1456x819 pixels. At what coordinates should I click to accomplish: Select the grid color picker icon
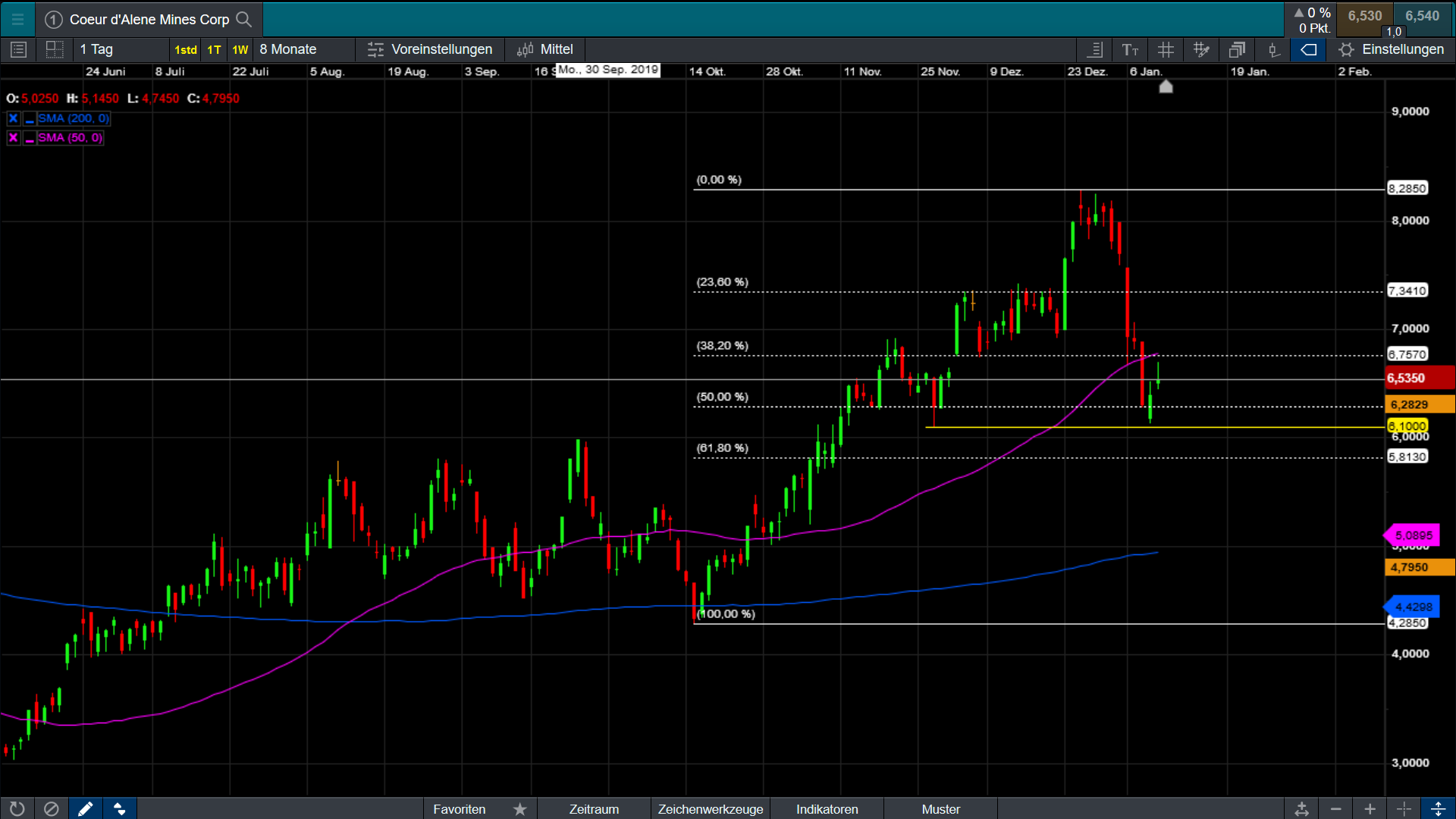1201,50
